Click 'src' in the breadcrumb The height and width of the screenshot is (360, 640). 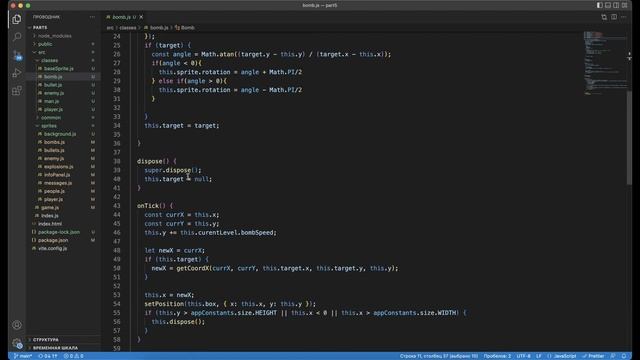coord(110,28)
